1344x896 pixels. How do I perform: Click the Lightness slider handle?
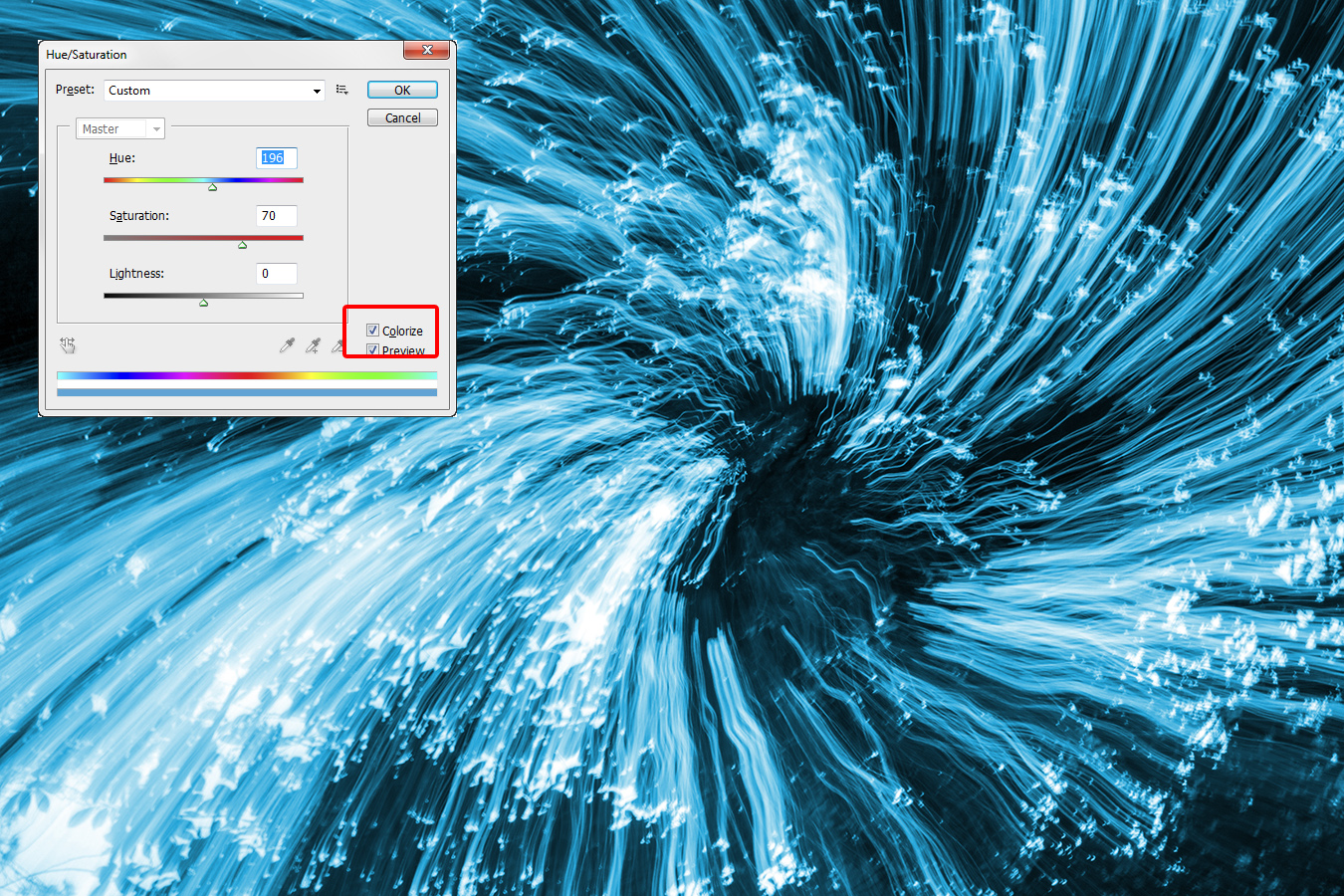203,303
